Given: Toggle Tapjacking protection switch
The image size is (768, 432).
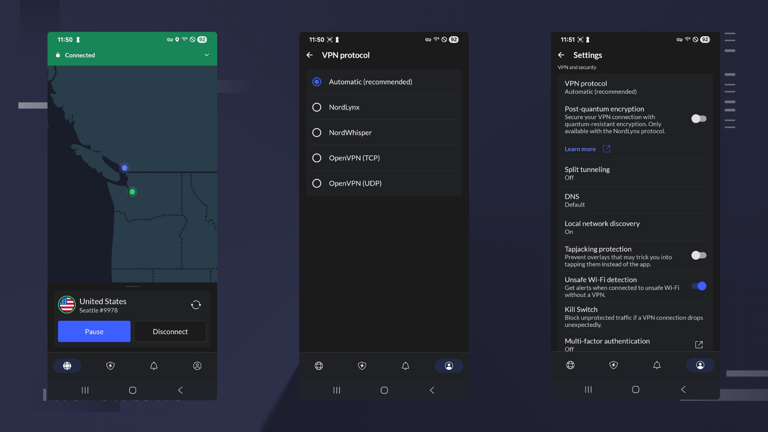Looking at the screenshot, I should pyautogui.click(x=699, y=255).
